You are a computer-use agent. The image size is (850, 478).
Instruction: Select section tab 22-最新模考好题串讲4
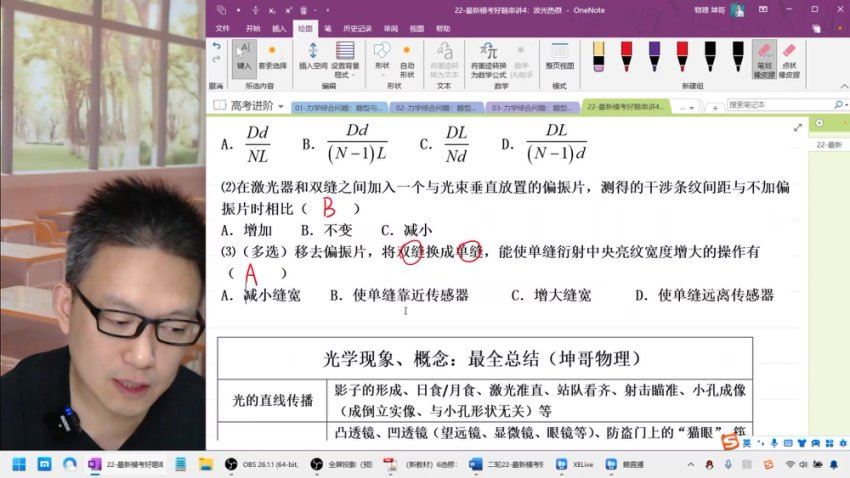click(625, 106)
